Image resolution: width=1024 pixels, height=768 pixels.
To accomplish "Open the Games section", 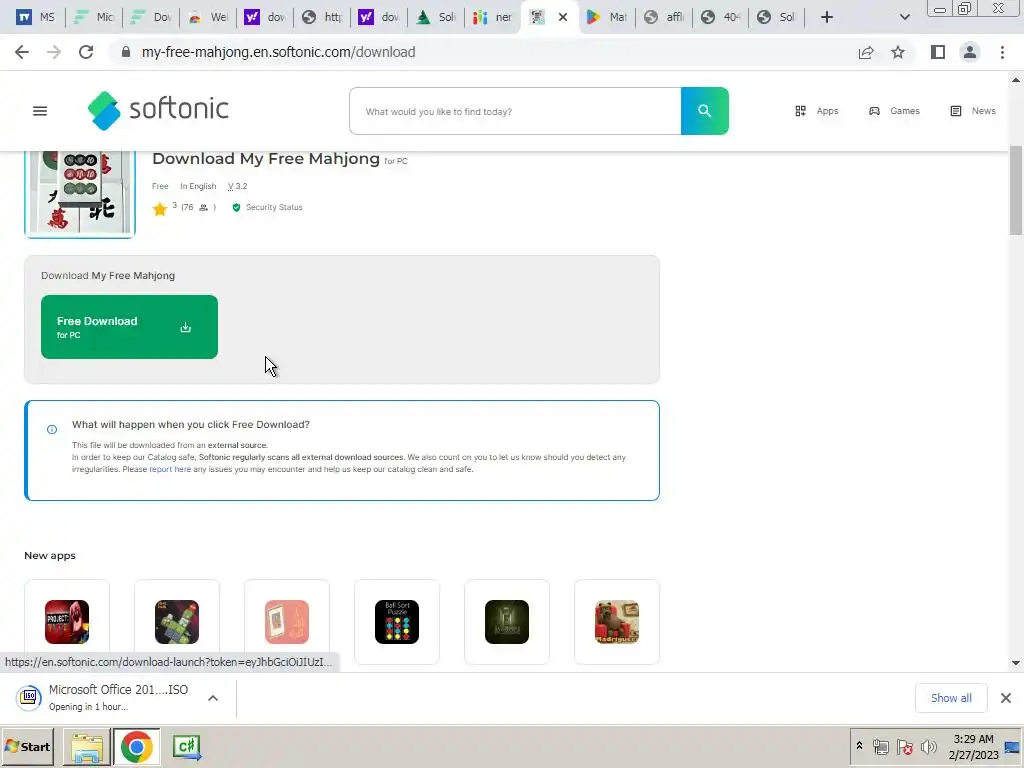I will [x=894, y=111].
